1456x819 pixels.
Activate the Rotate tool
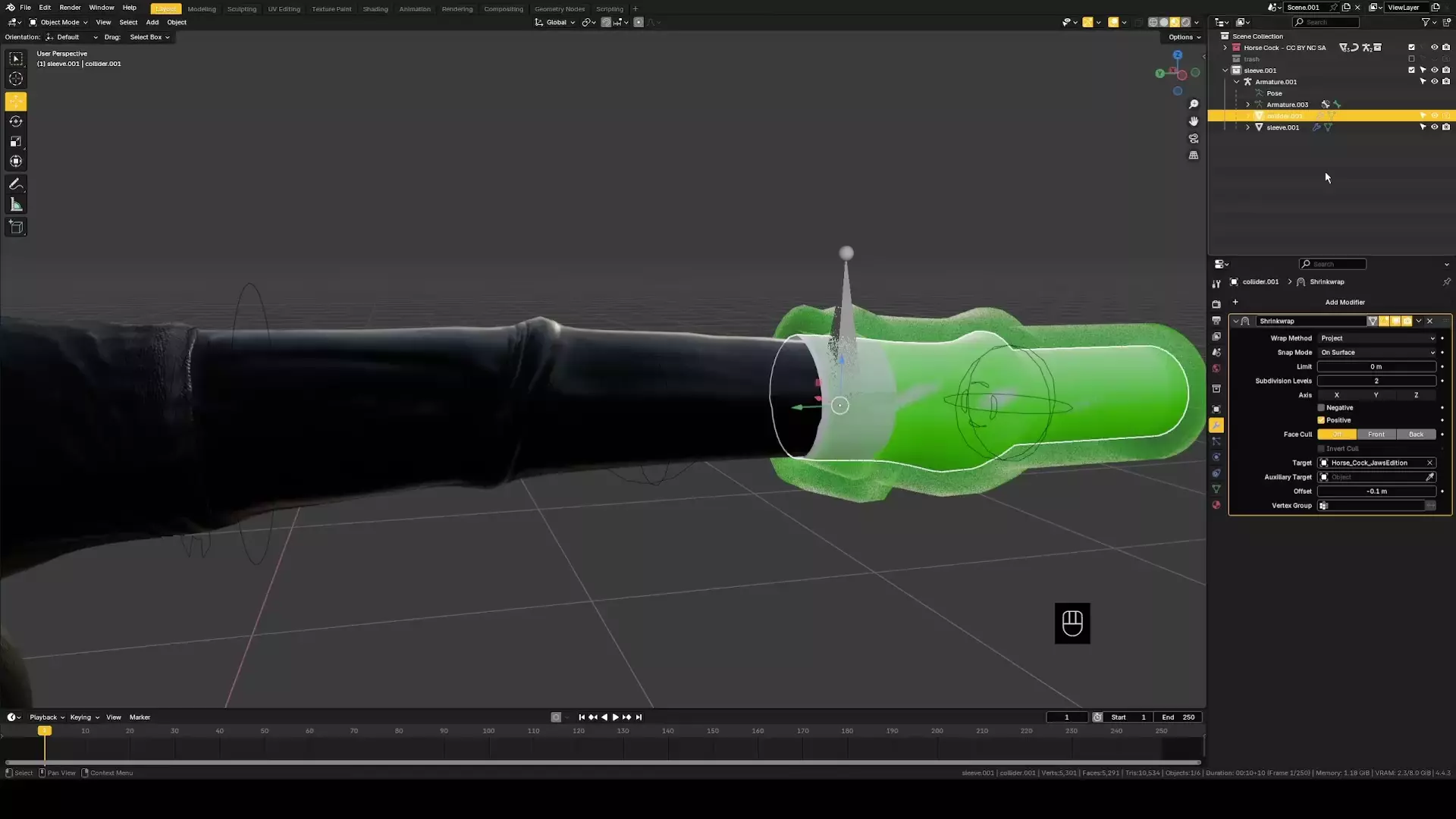click(x=16, y=121)
